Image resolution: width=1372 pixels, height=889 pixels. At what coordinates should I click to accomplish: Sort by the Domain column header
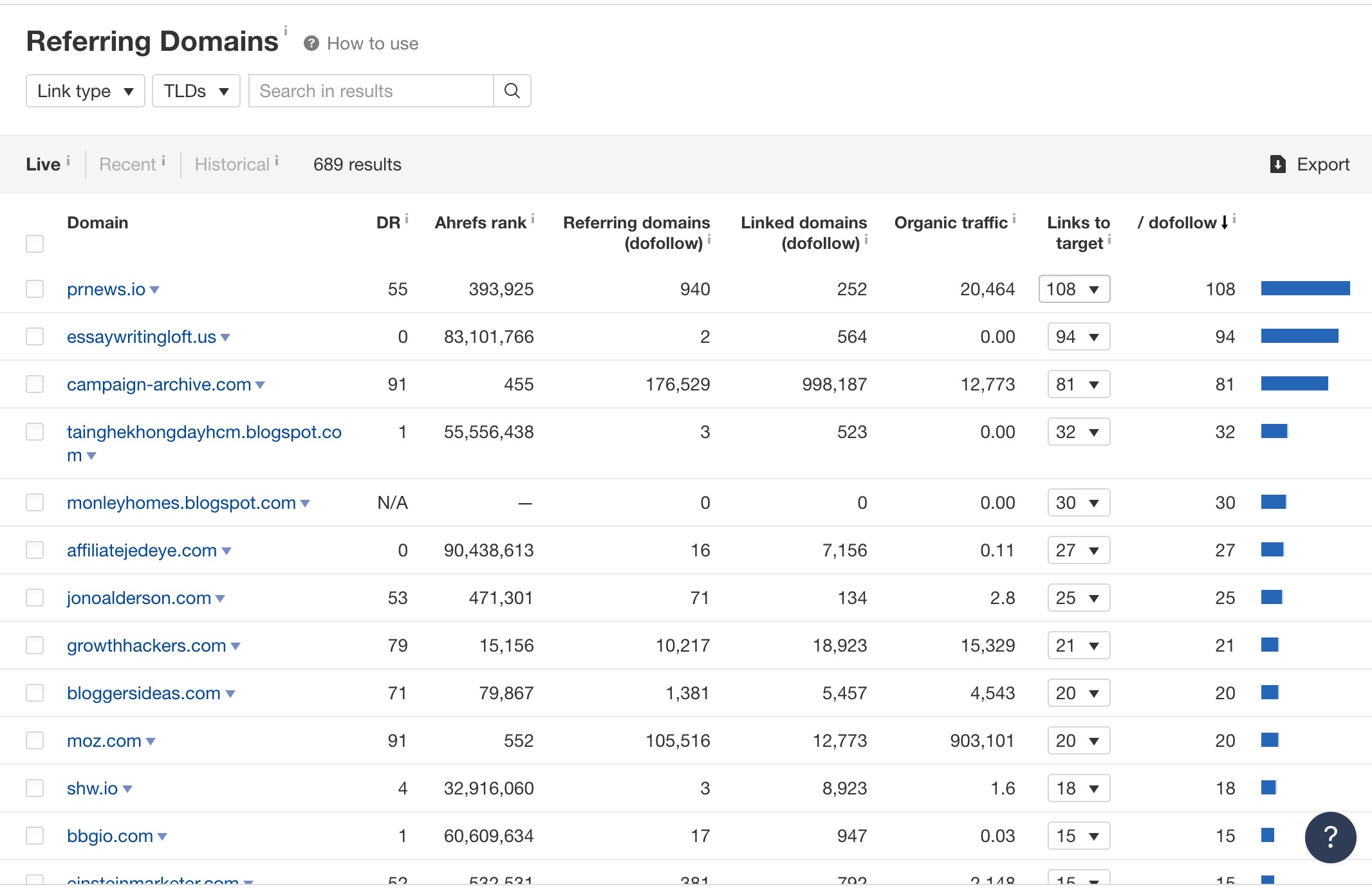click(x=98, y=223)
